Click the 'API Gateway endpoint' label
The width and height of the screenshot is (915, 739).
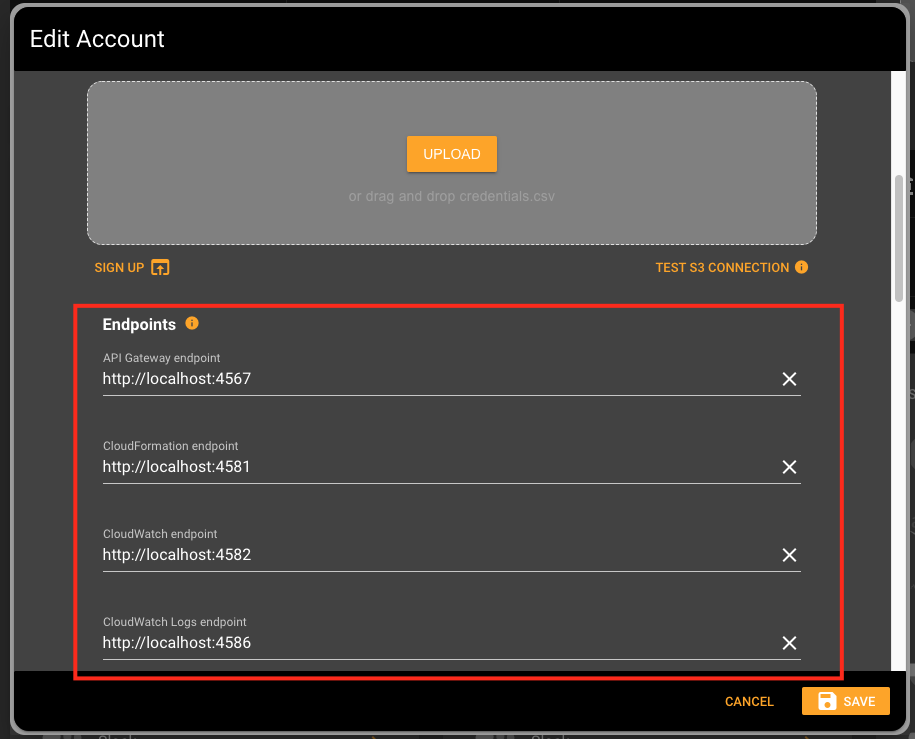point(162,358)
